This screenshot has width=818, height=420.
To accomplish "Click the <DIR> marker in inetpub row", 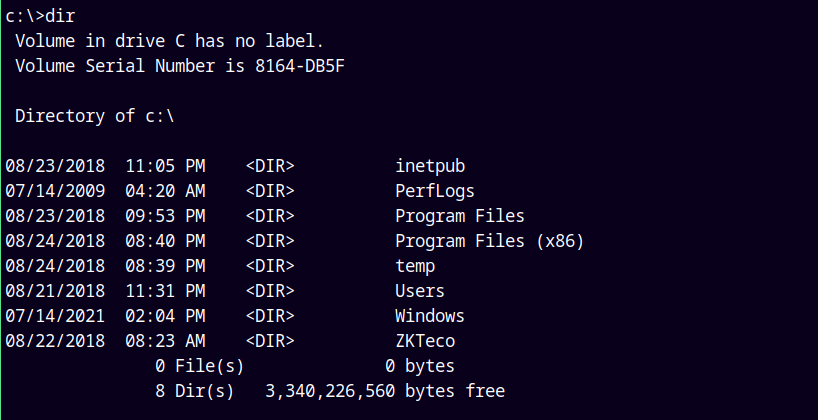I will pyautogui.click(x=270, y=166).
